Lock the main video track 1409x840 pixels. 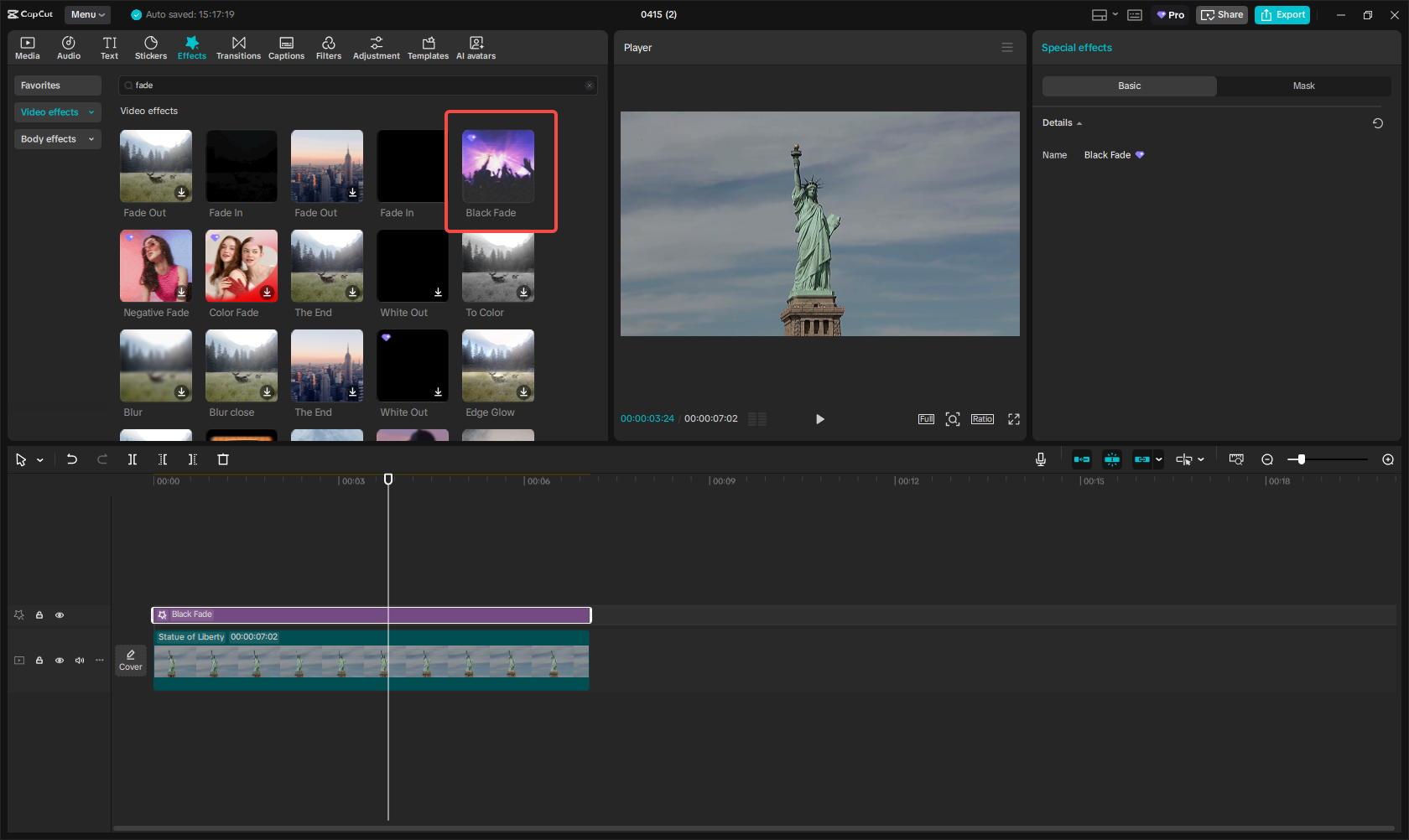click(x=39, y=661)
